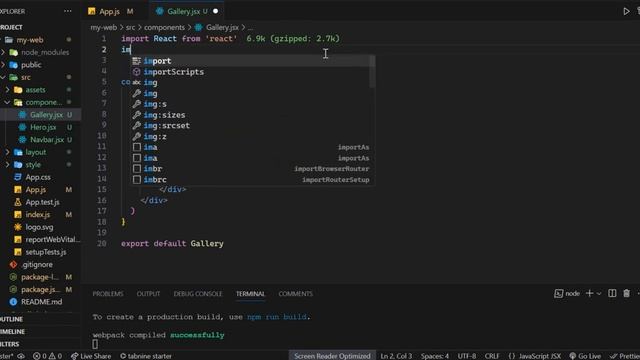Change the UTF-8 encoding

click(467, 356)
